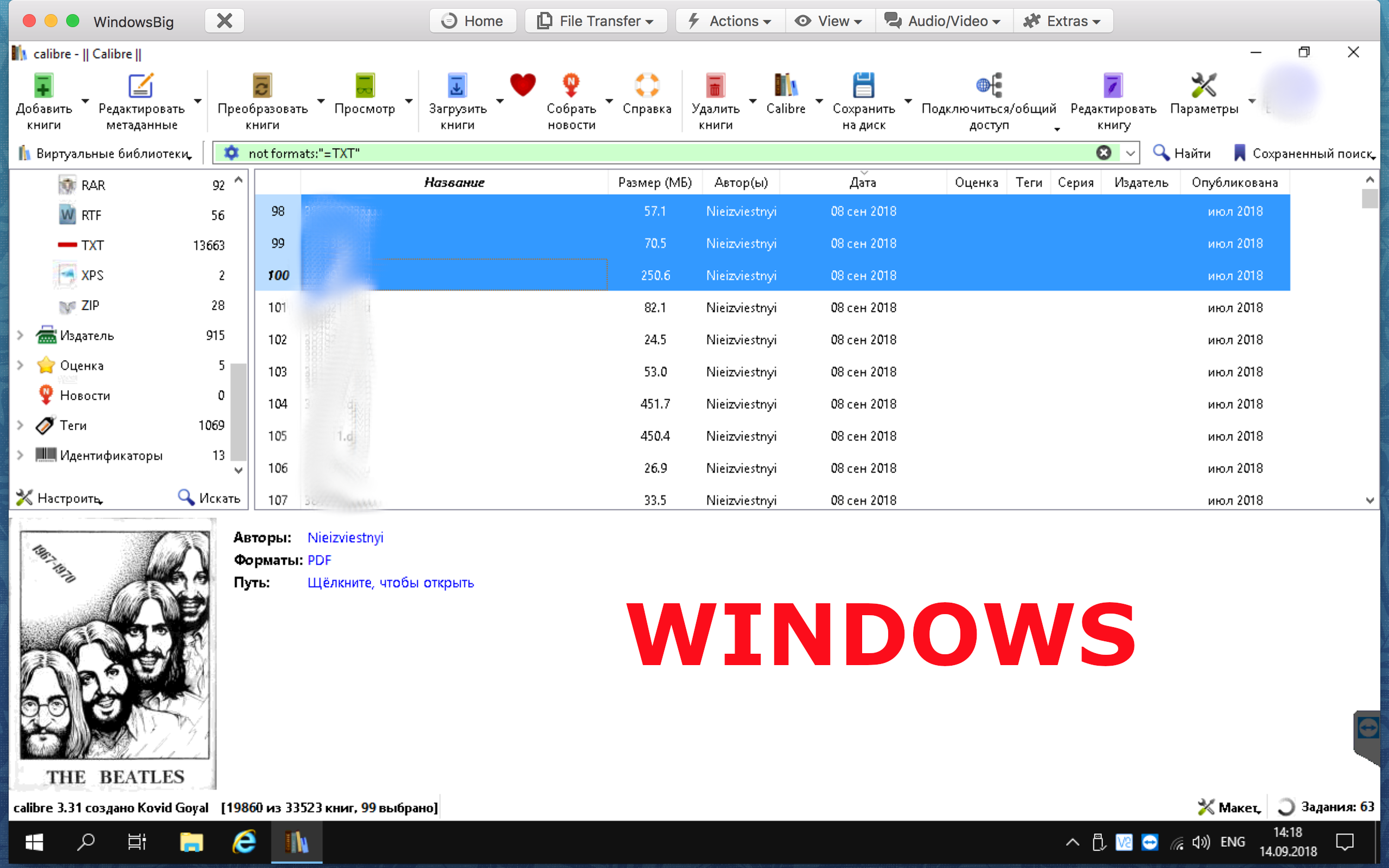Expand the Издатель tree category
The image size is (1389, 868).
[x=20, y=335]
